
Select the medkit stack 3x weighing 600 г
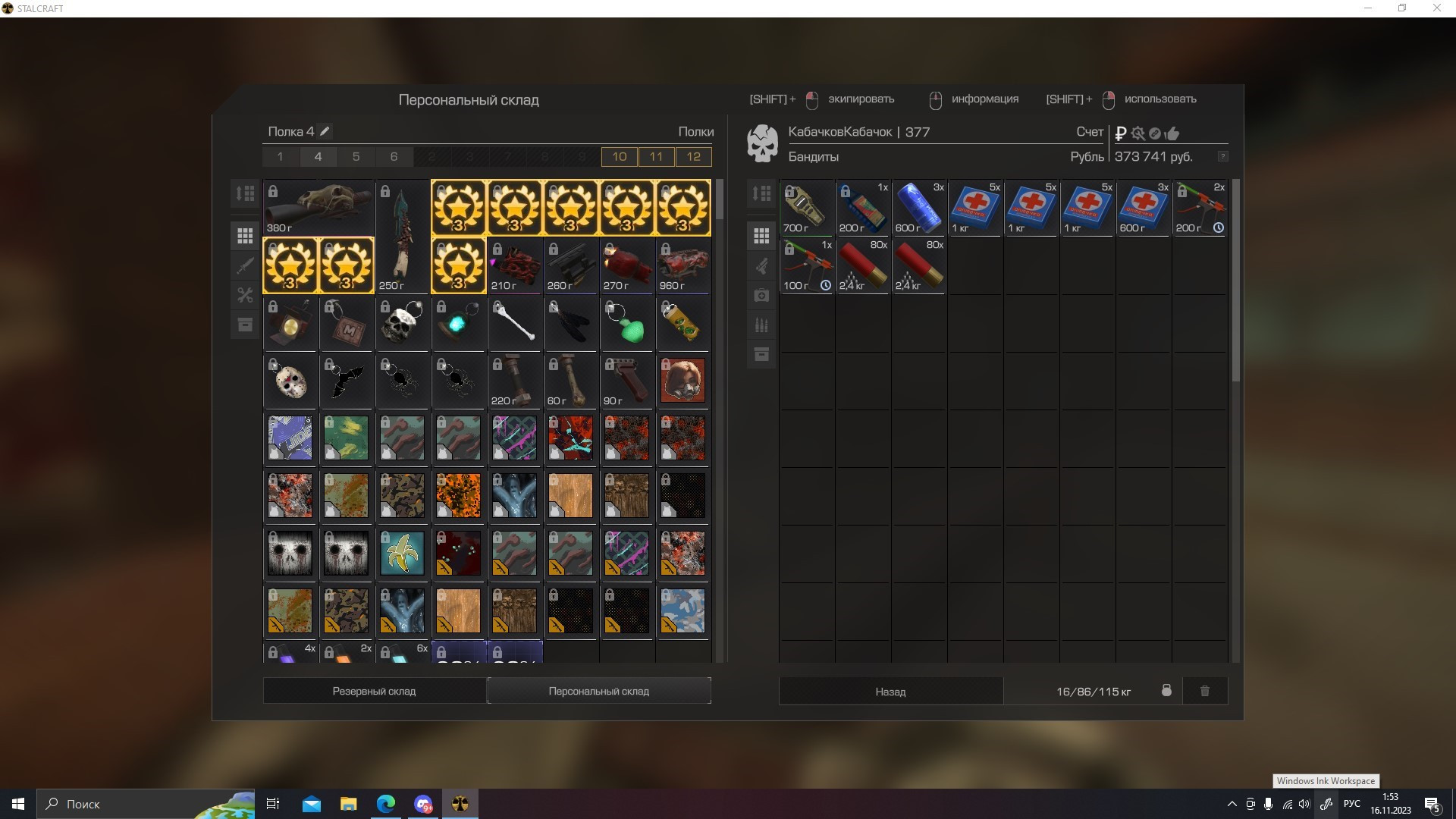[1144, 208]
